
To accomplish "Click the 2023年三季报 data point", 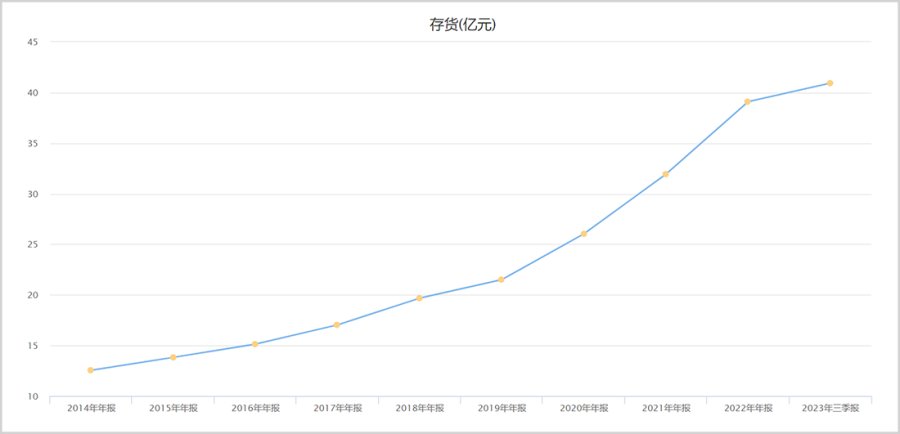I will pos(830,83).
